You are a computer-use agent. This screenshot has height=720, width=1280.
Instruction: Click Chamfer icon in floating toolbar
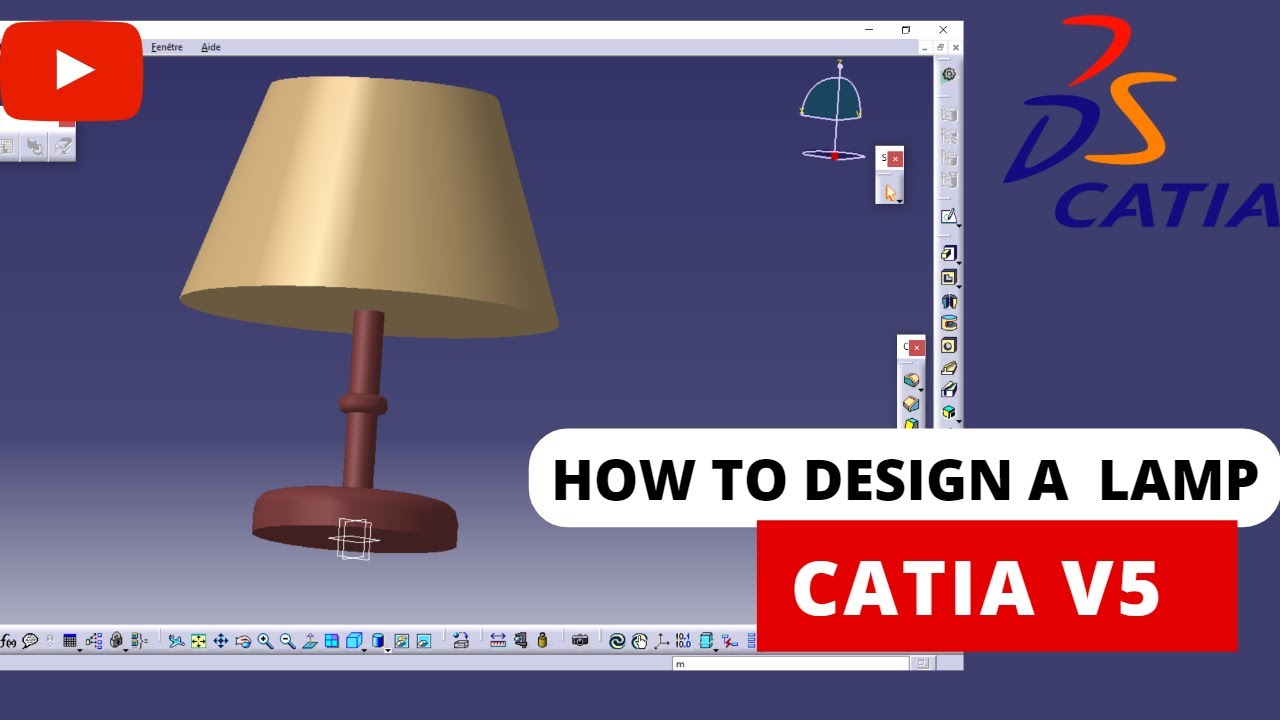coord(911,404)
